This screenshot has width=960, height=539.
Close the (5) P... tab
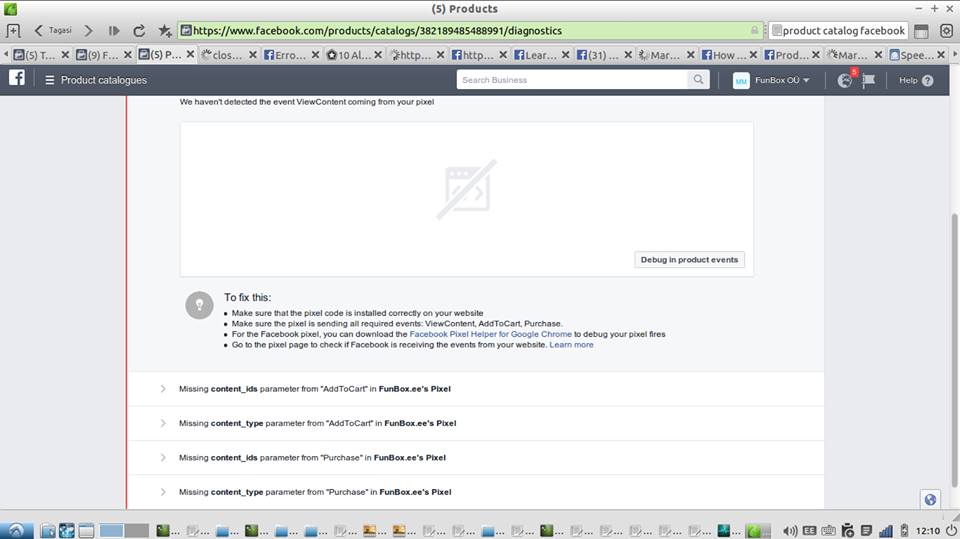pos(190,55)
